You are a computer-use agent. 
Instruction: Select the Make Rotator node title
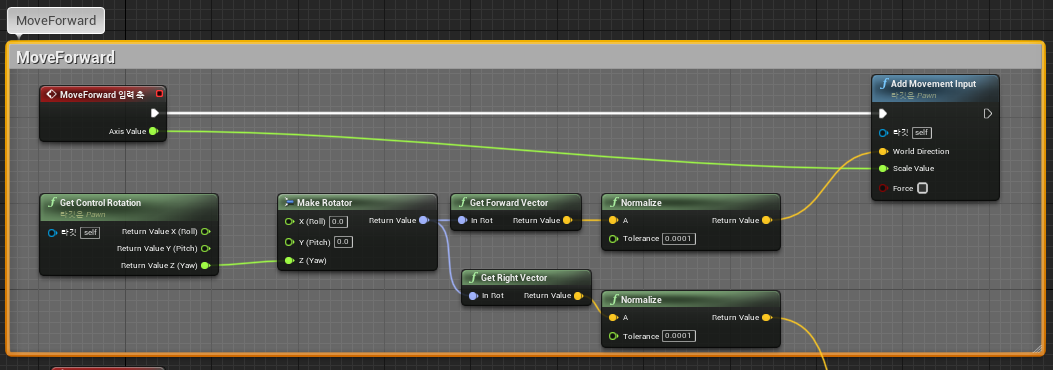tap(324, 203)
